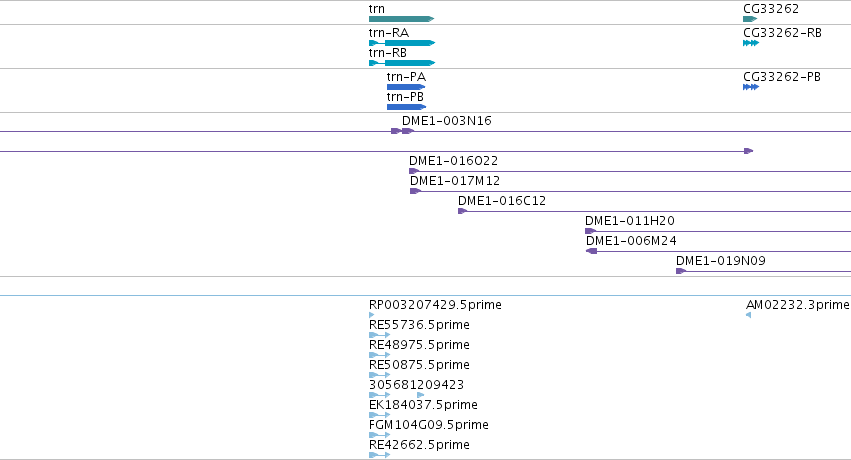
Task: Open the RP003207429.5prime EST label
Action: (x=435, y=305)
